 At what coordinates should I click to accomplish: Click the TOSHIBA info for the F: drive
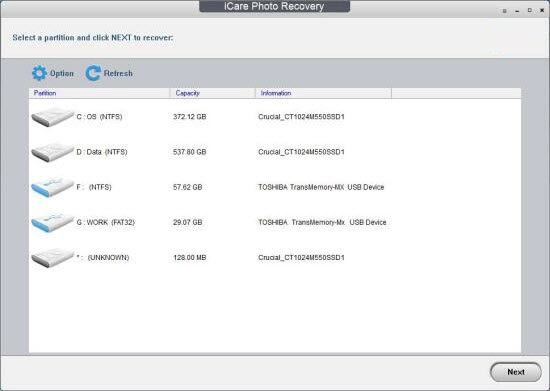click(x=321, y=187)
